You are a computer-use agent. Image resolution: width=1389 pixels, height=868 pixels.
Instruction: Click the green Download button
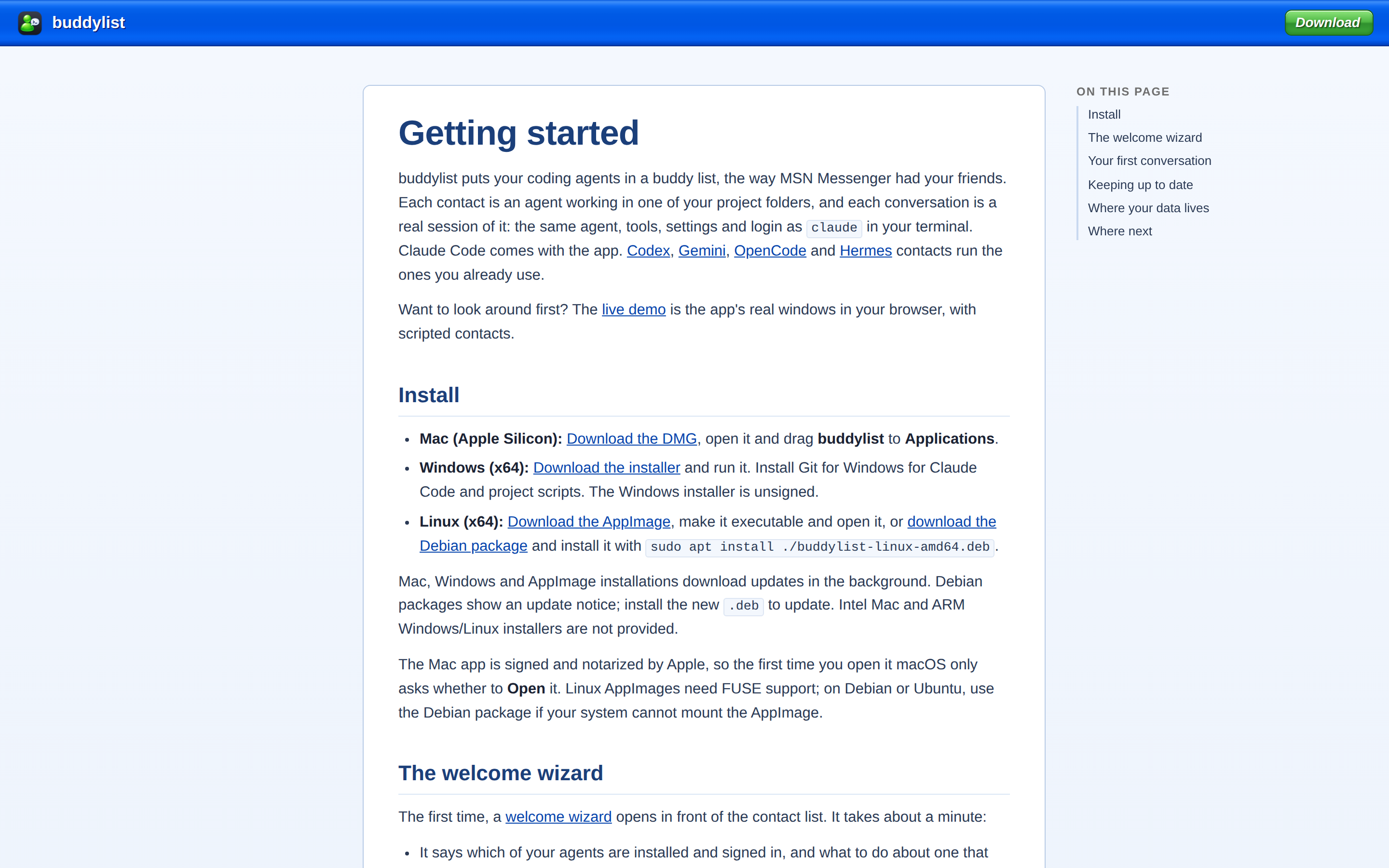(x=1328, y=22)
